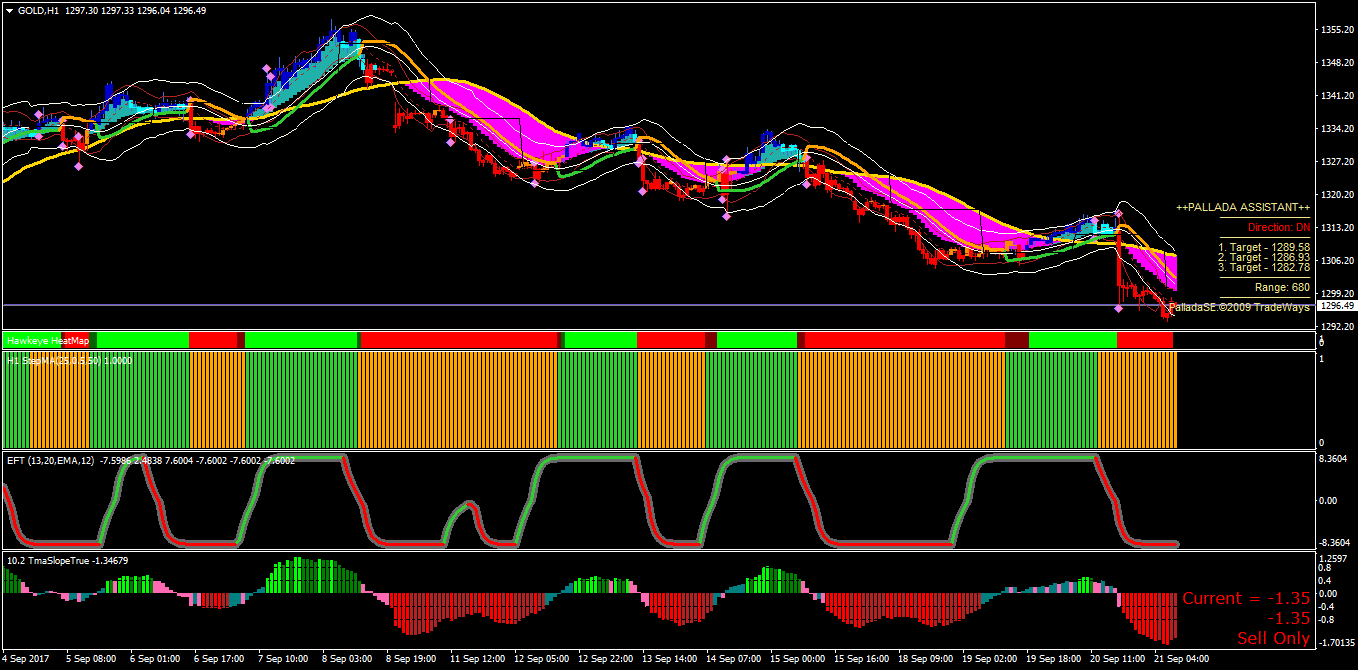Click the Direction: DN label
The height and width of the screenshot is (670, 1358).
1279,228
